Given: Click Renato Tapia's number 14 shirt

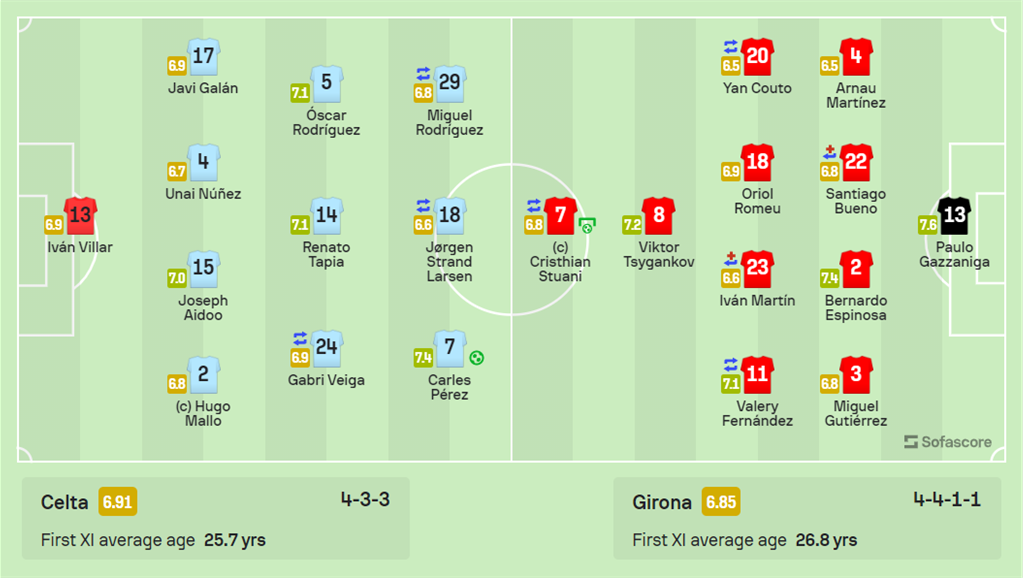Looking at the screenshot, I should tap(326, 215).
